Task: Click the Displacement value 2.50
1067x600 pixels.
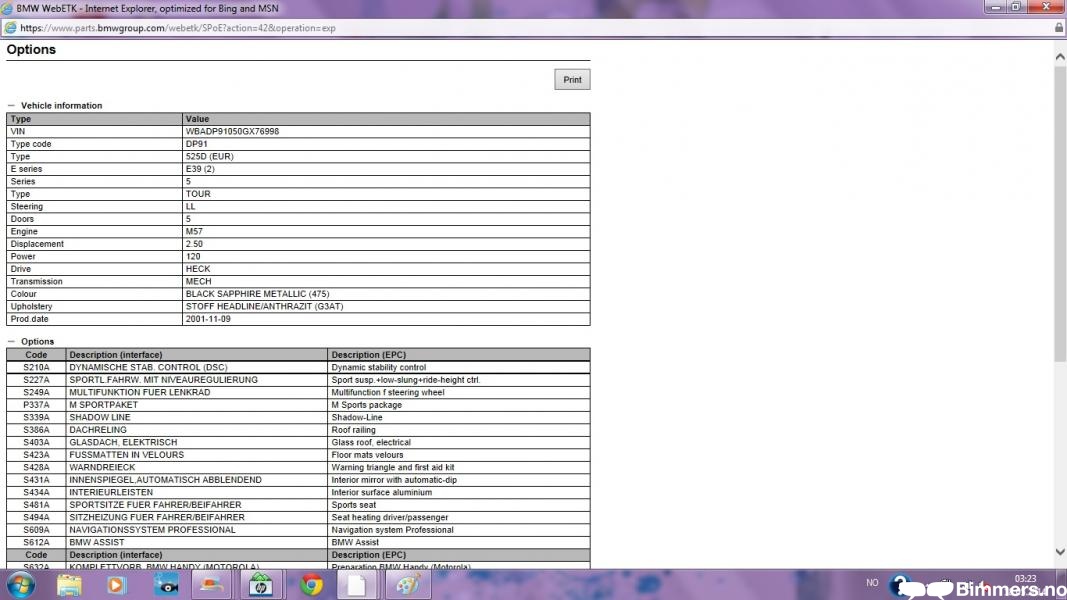Action: (194, 244)
